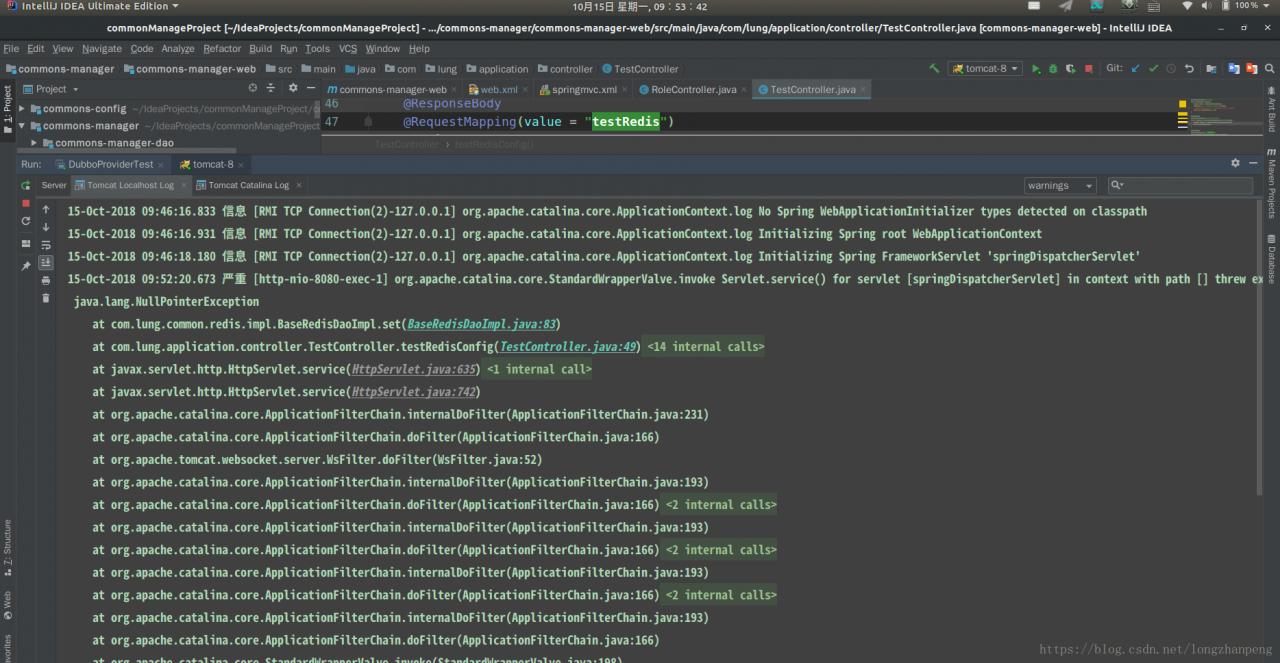1280x663 pixels.
Task: Open the warnings log level dropdown
Action: [1059, 186]
